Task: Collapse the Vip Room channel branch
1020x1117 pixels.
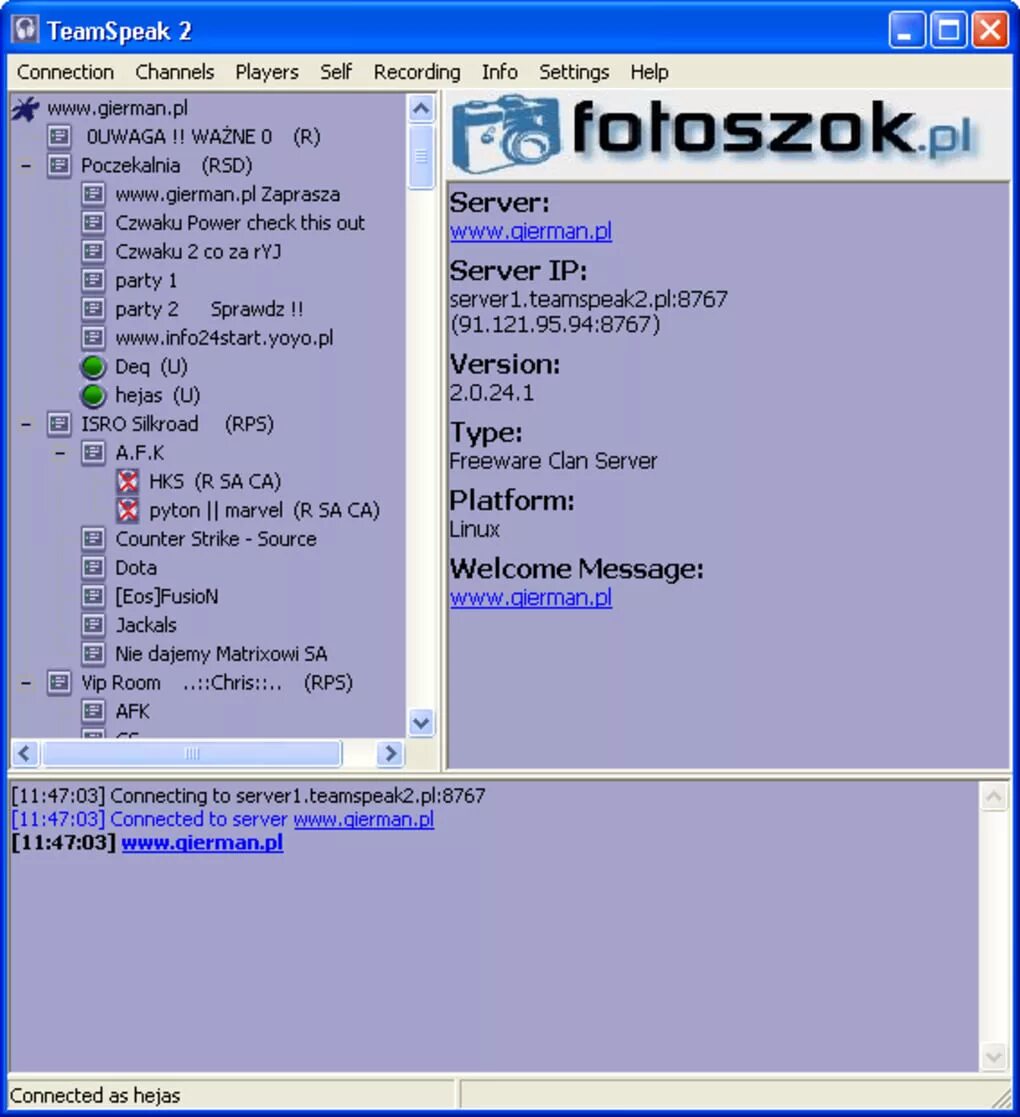Action: click(x=26, y=683)
